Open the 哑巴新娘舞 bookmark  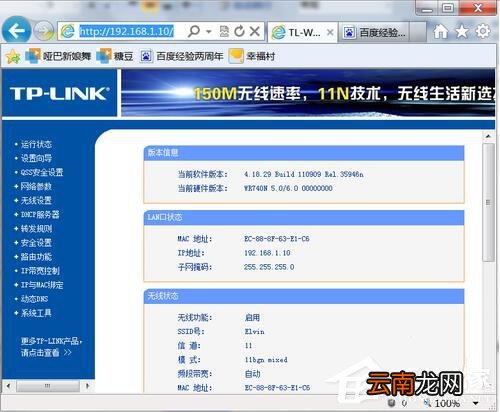coord(58,56)
